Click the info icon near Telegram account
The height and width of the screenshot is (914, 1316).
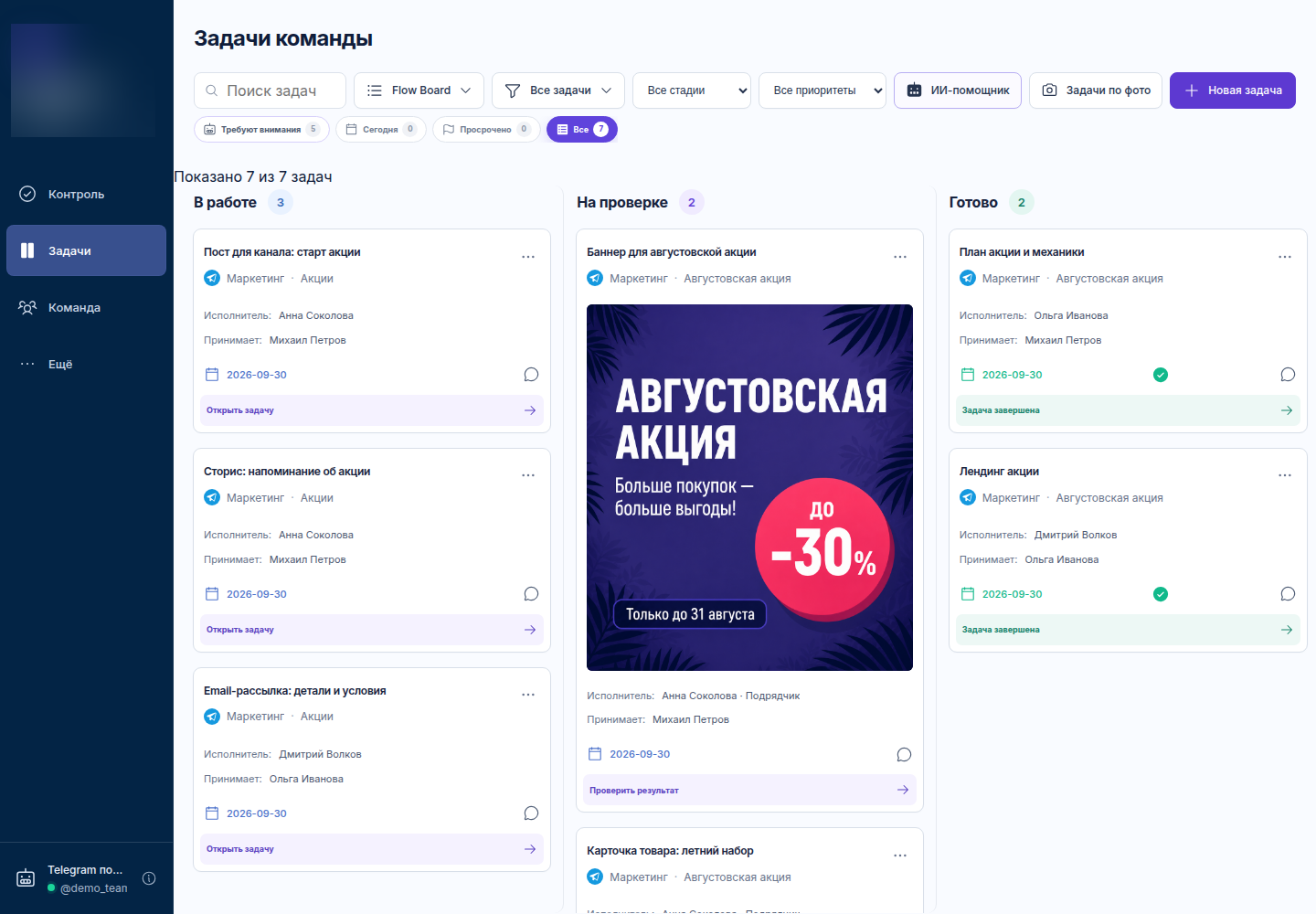pyautogui.click(x=149, y=878)
